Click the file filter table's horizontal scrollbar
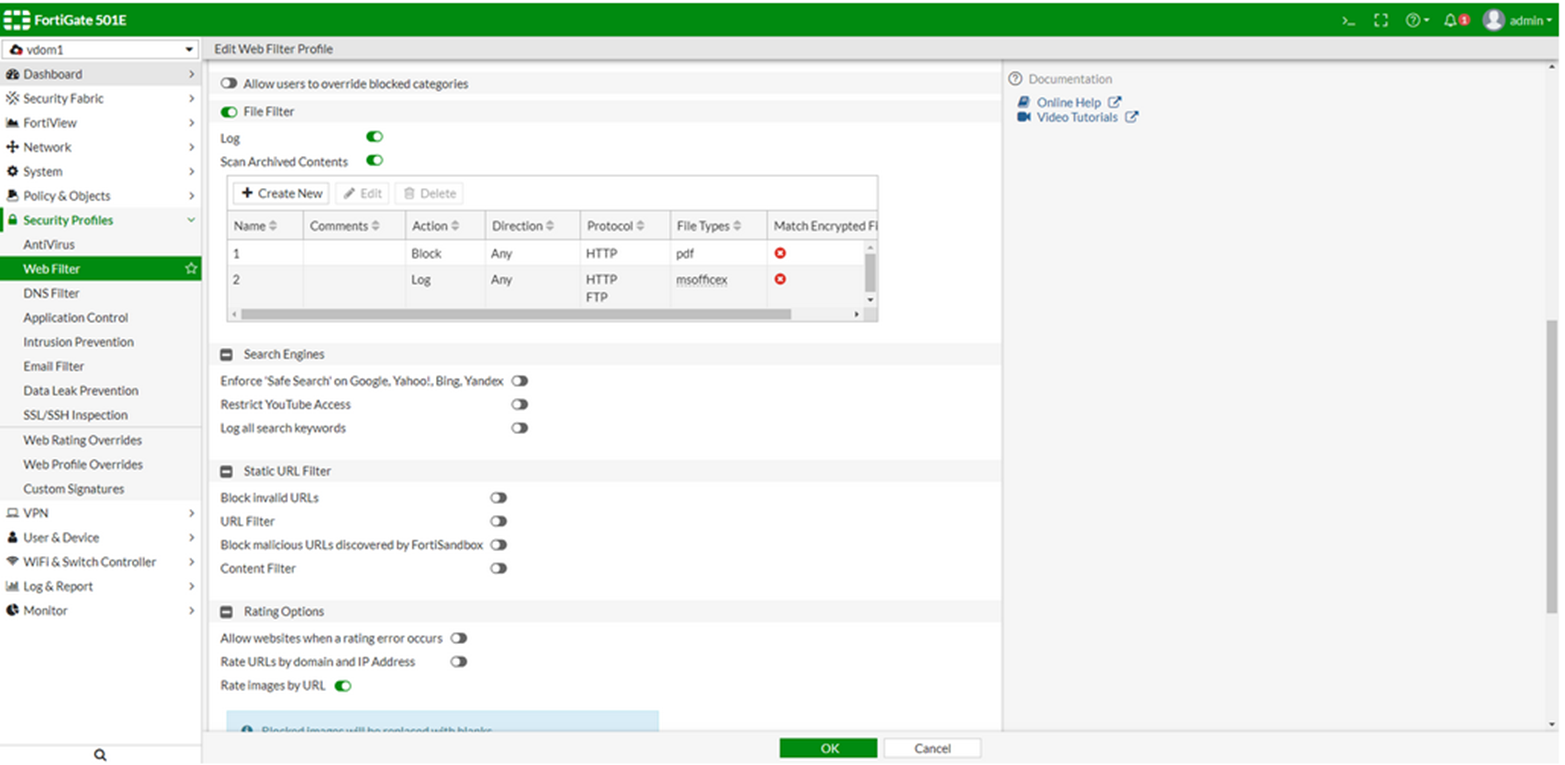 click(515, 314)
